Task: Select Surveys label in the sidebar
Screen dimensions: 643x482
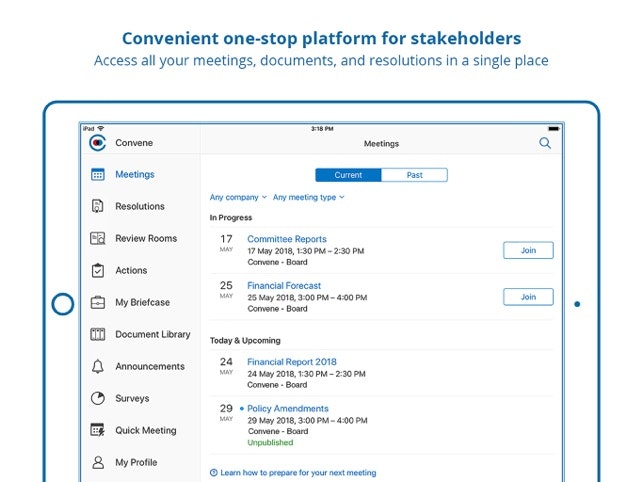Action: pos(132,398)
